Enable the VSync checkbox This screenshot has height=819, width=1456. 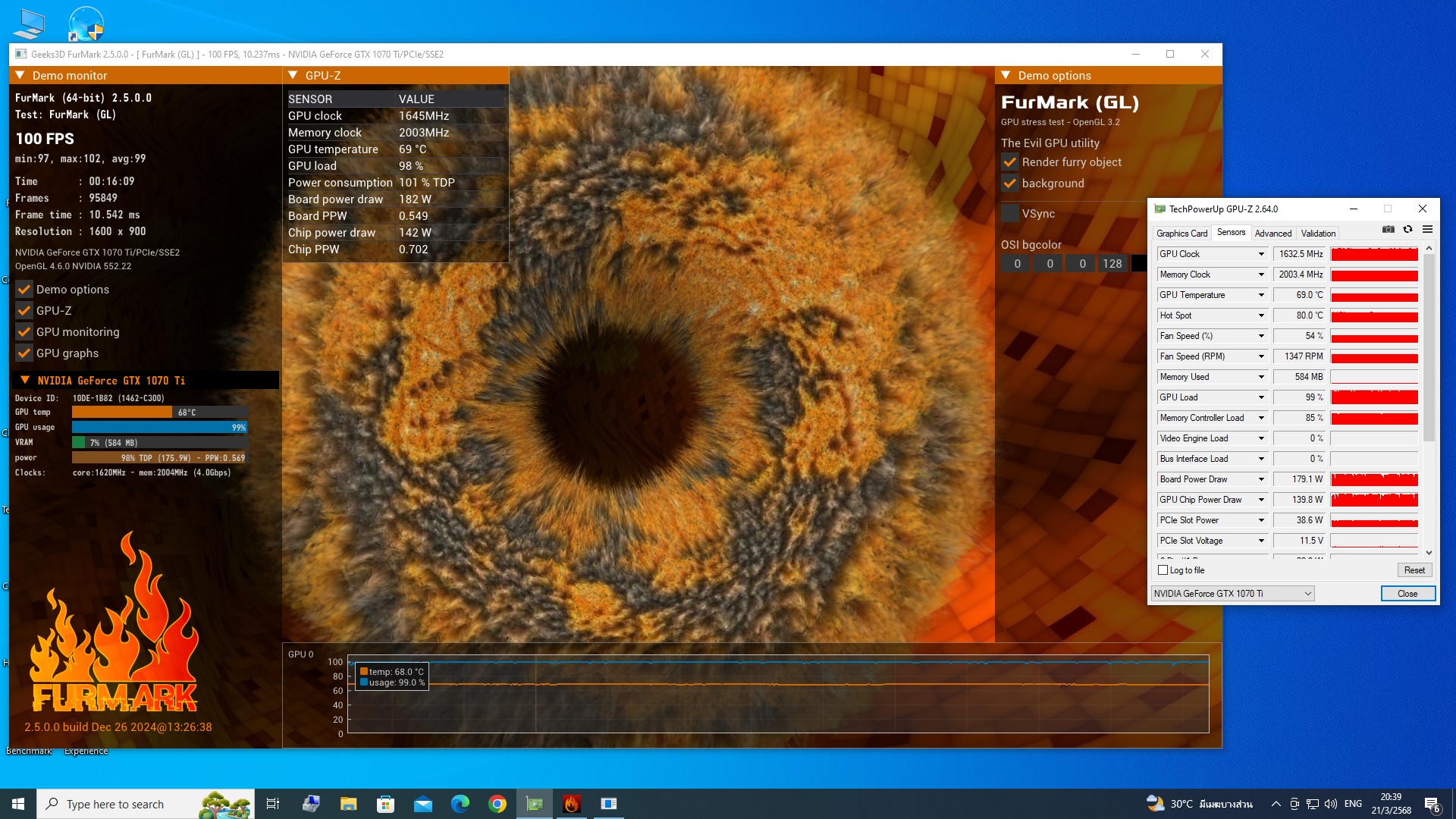pyautogui.click(x=1010, y=214)
